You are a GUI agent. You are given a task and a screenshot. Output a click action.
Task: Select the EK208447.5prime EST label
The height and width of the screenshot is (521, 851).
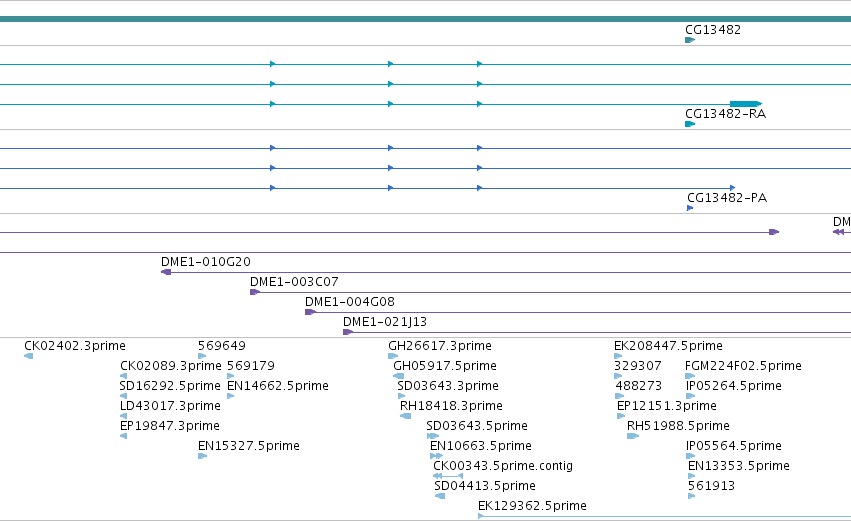coord(668,346)
